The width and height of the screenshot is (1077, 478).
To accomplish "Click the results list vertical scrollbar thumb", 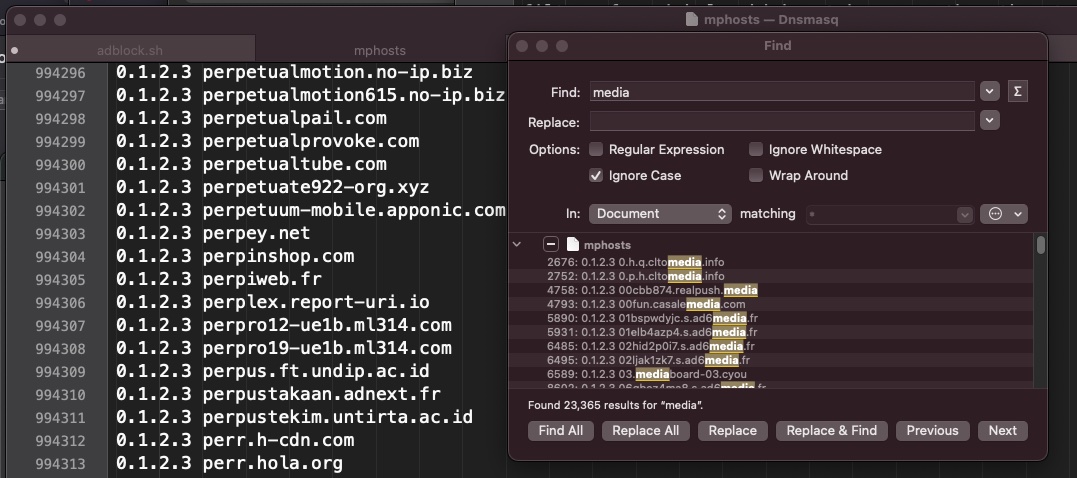I will coord(1041,245).
